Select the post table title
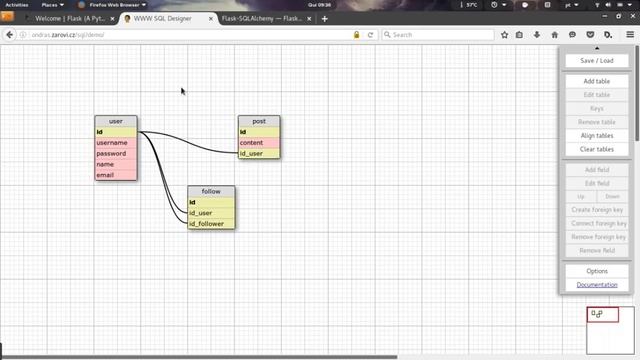Screen dimensions: 640x360 pyautogui.click(x=259, y=121)
